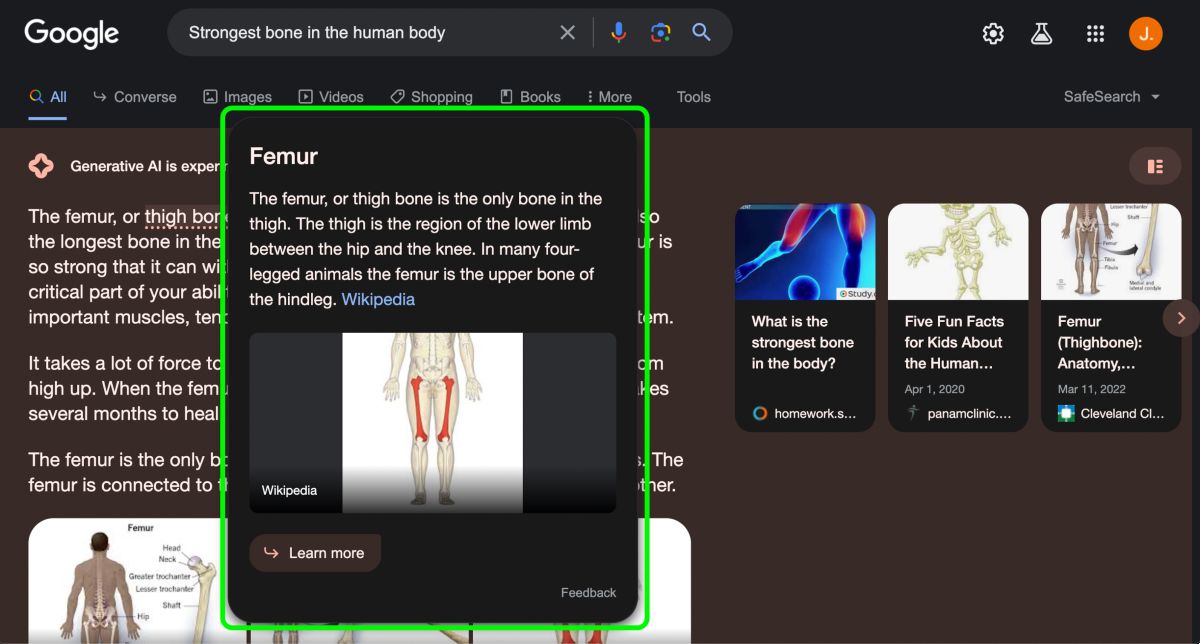Screen dimensions: 1200x644
Task: Click into the search query field
Action: pyautogui.click(x=366, y=32)
